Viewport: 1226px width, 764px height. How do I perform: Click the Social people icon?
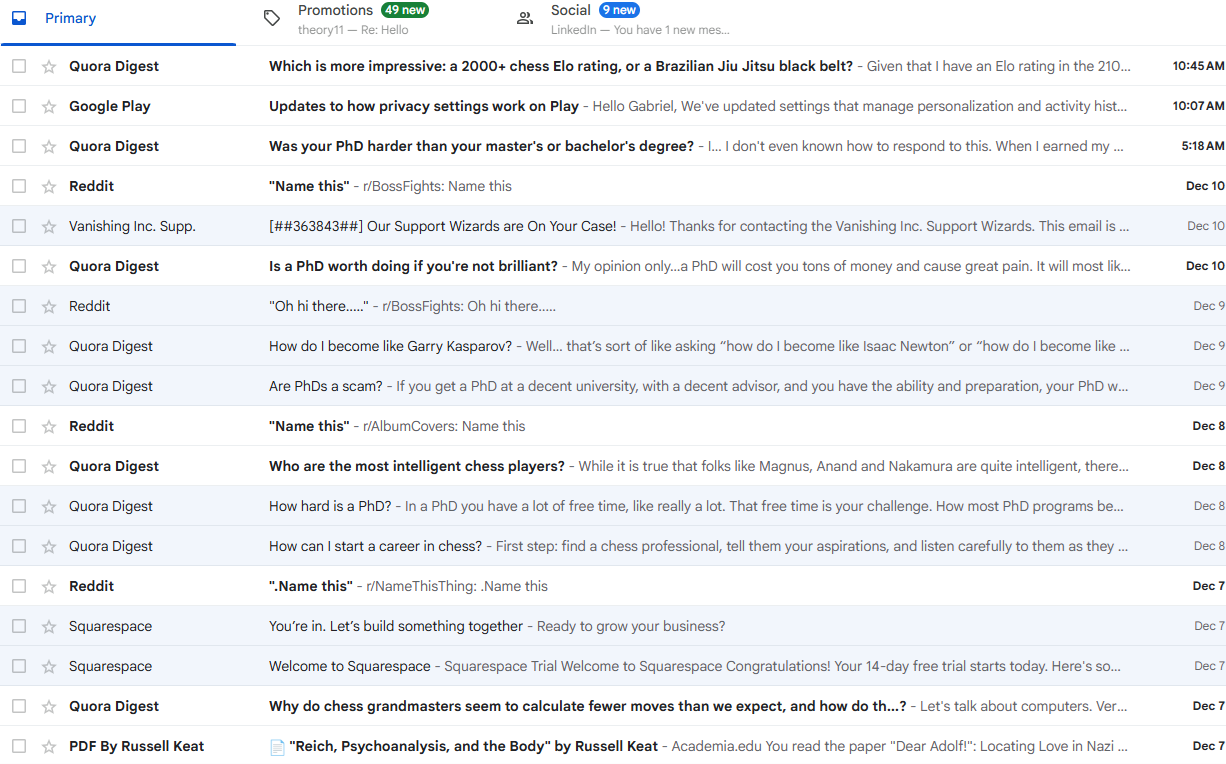coord(524,18)
